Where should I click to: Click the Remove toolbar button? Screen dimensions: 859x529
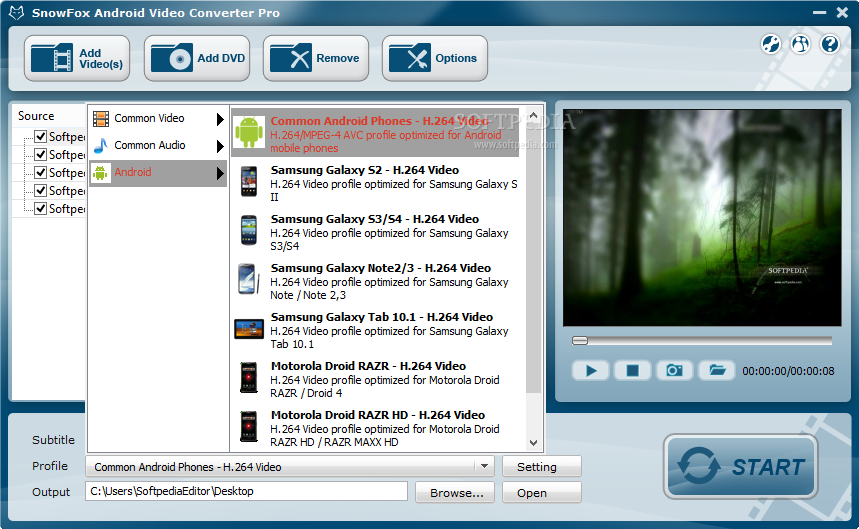point(316,58)
